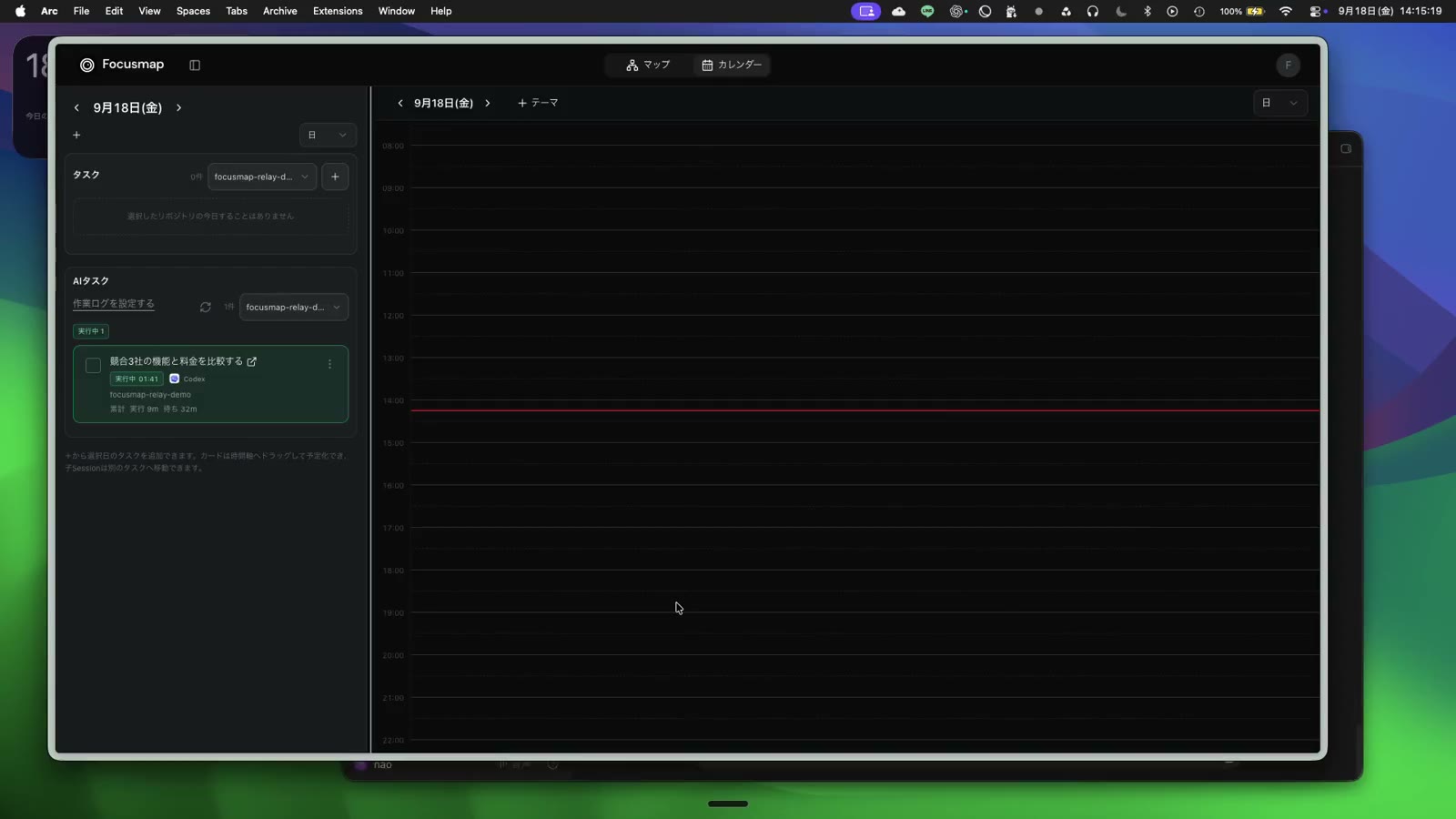Click the Bluetooth menu bar icon
The width and height of the screenshot is (1456, 819).
(1148, 11)
